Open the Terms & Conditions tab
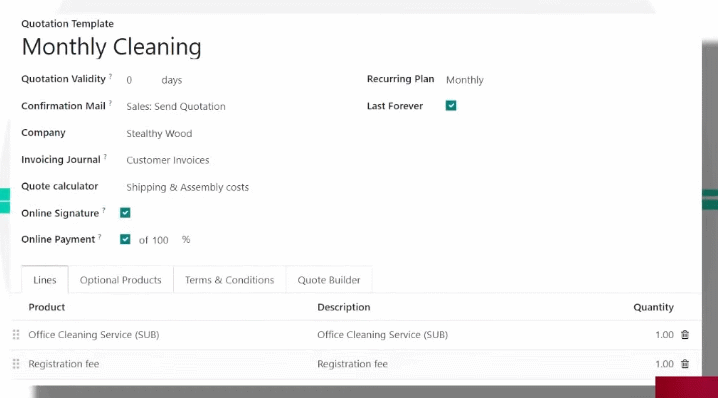This screenshot has height=398, width=718. point(229,280)
